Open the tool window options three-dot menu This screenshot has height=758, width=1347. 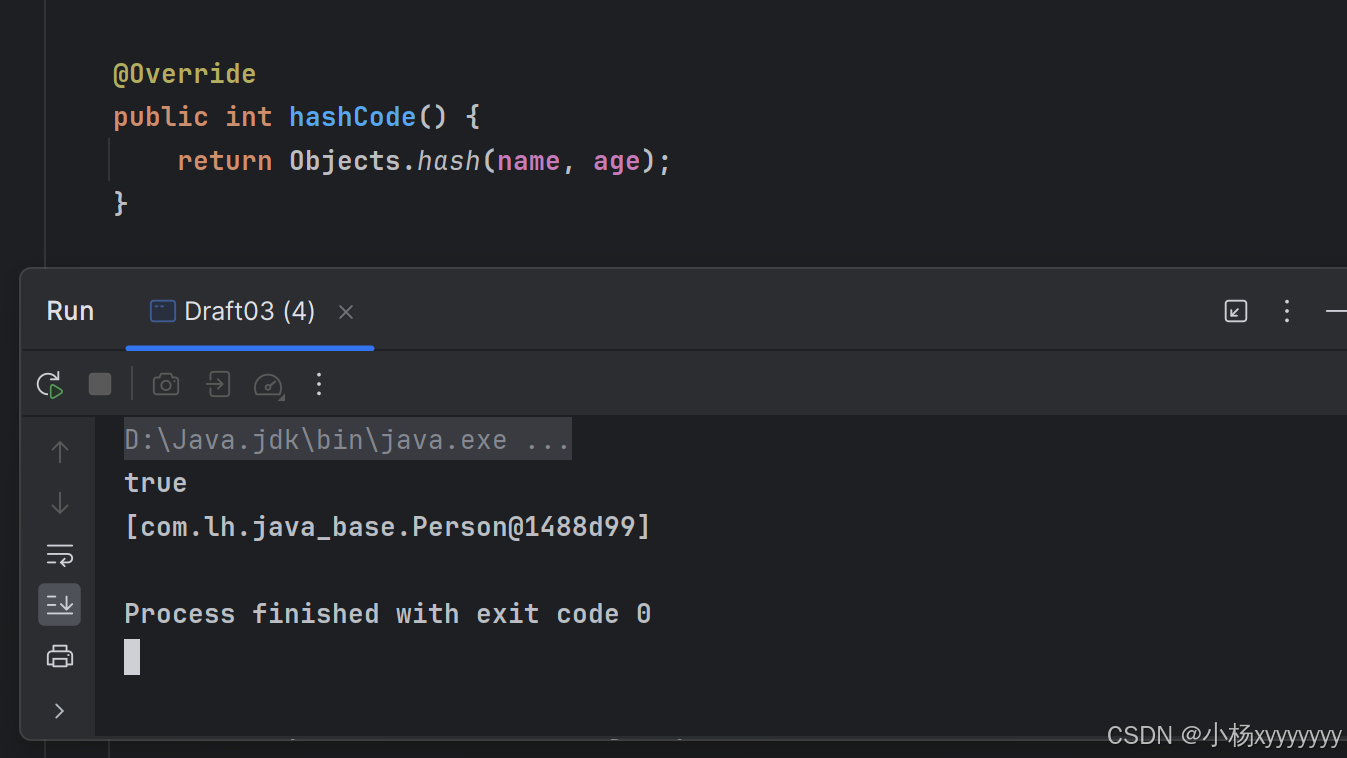pyautogui.click(x=1286, y=311)
